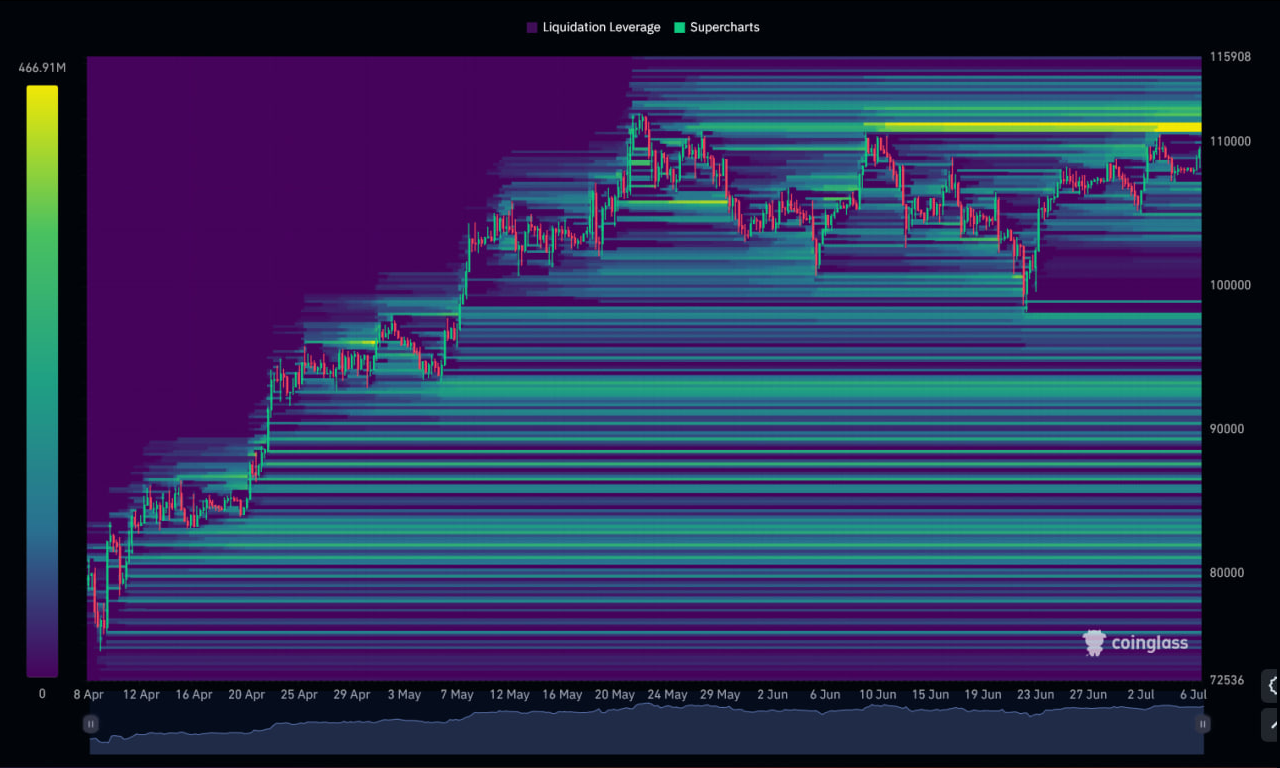Toggle the Supercharts legend series

(x=717, y=27)
